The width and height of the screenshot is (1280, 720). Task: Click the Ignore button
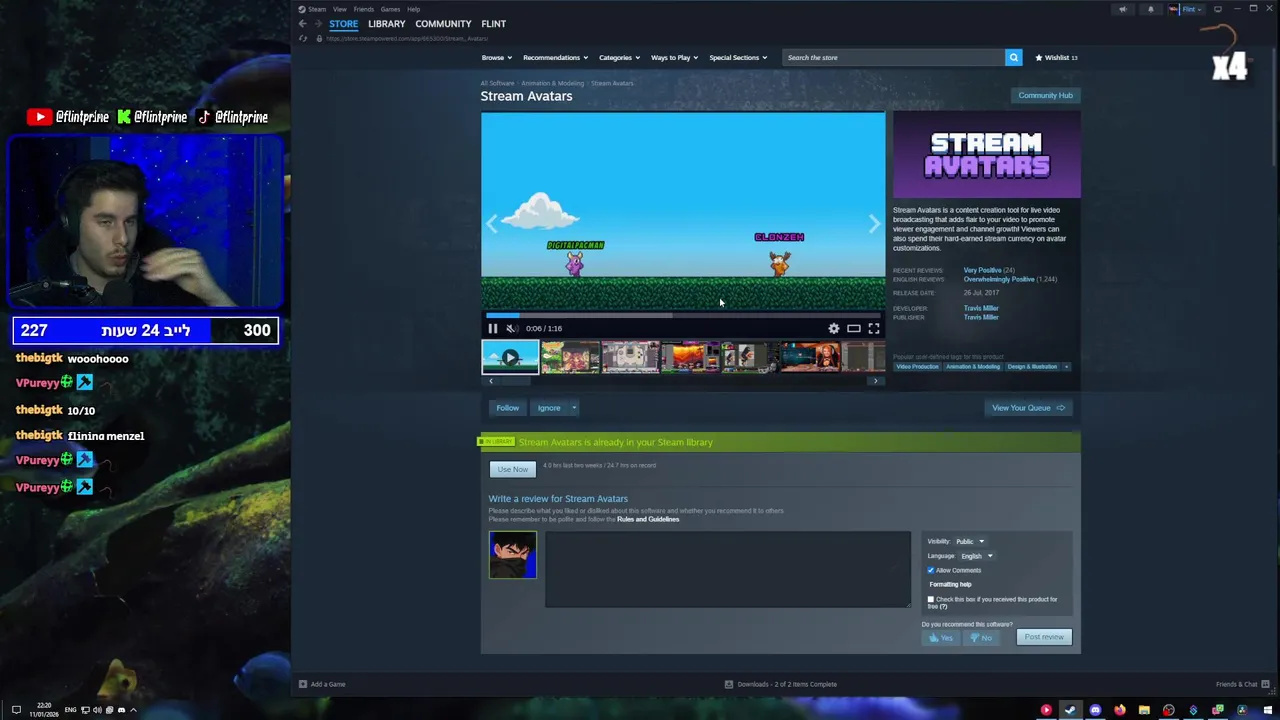click(x=549, y=408)
